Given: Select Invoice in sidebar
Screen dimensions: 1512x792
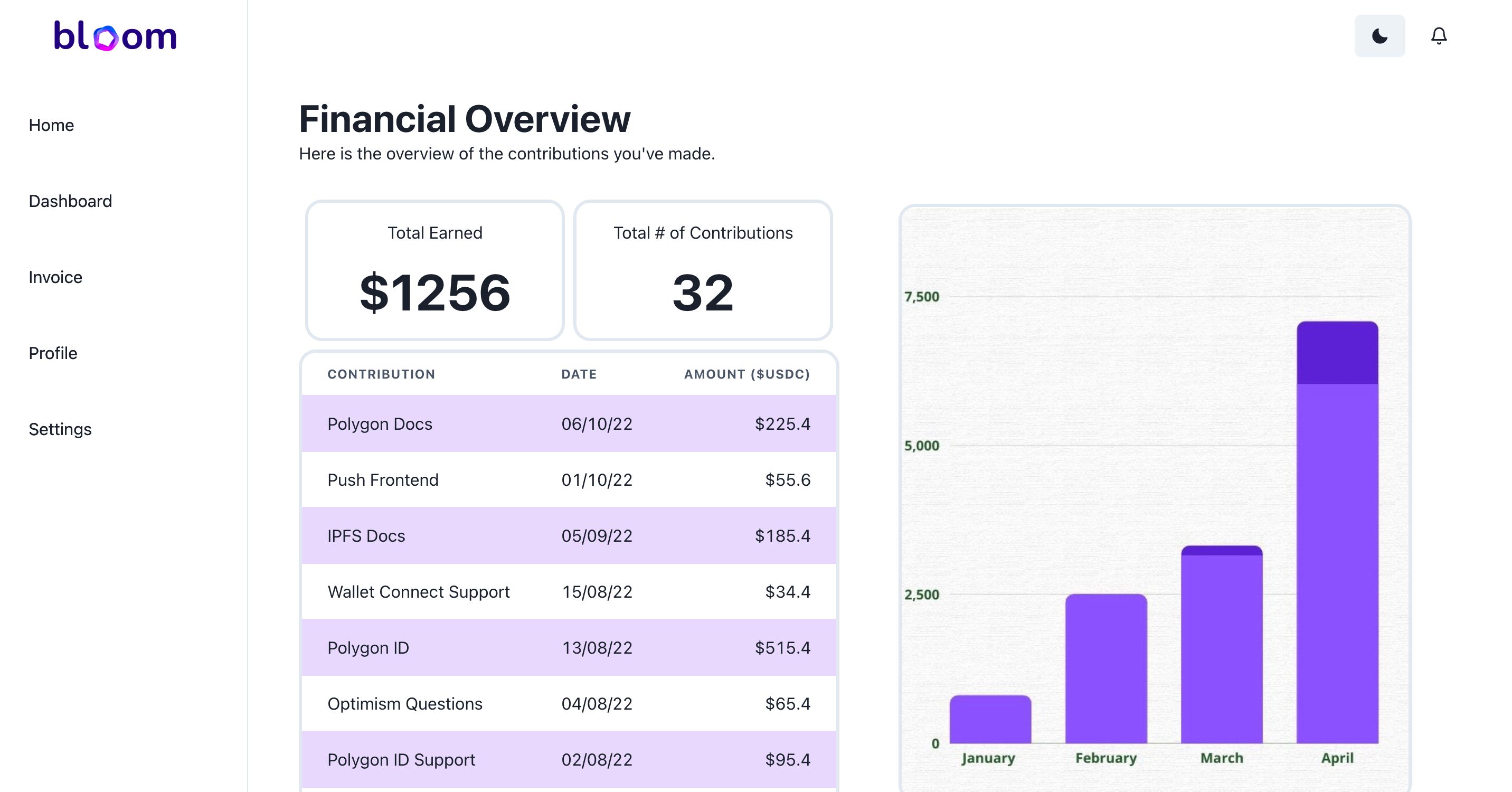Looking at the screenshot, I should pyautogui.click(x=56, y=277).
